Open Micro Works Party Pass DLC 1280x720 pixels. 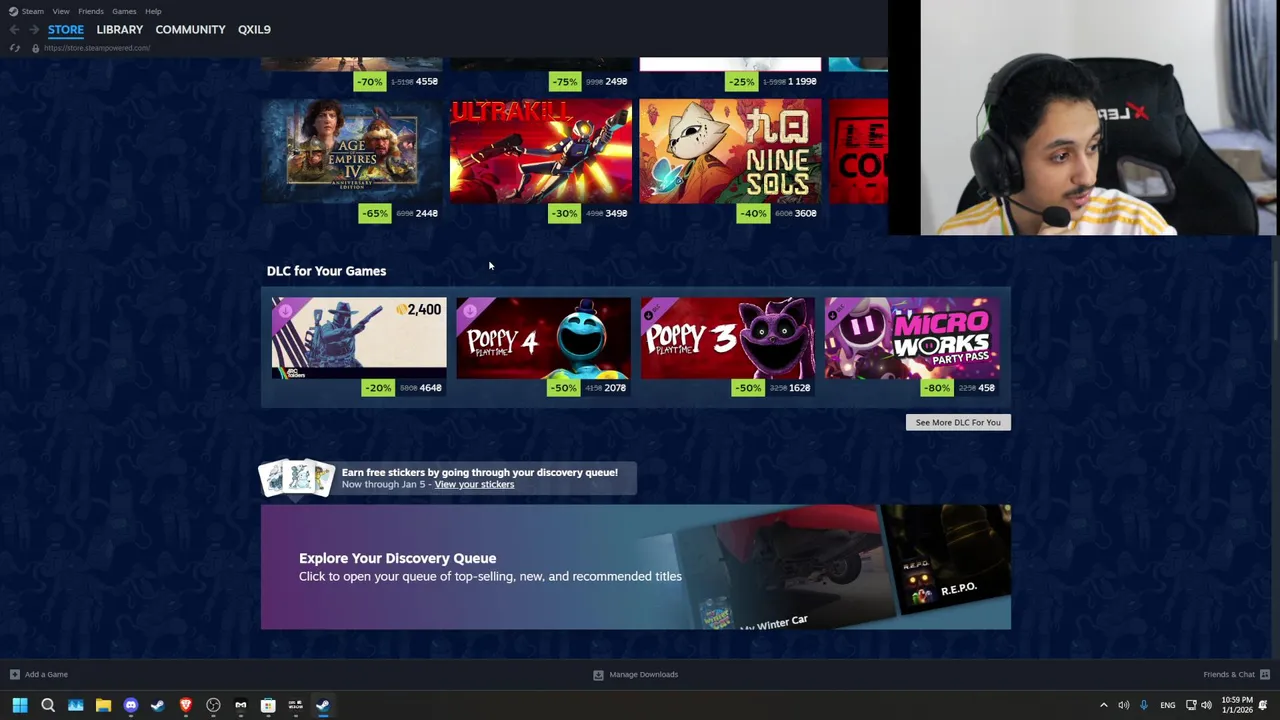pyautogui.click(x=912, y=338)
